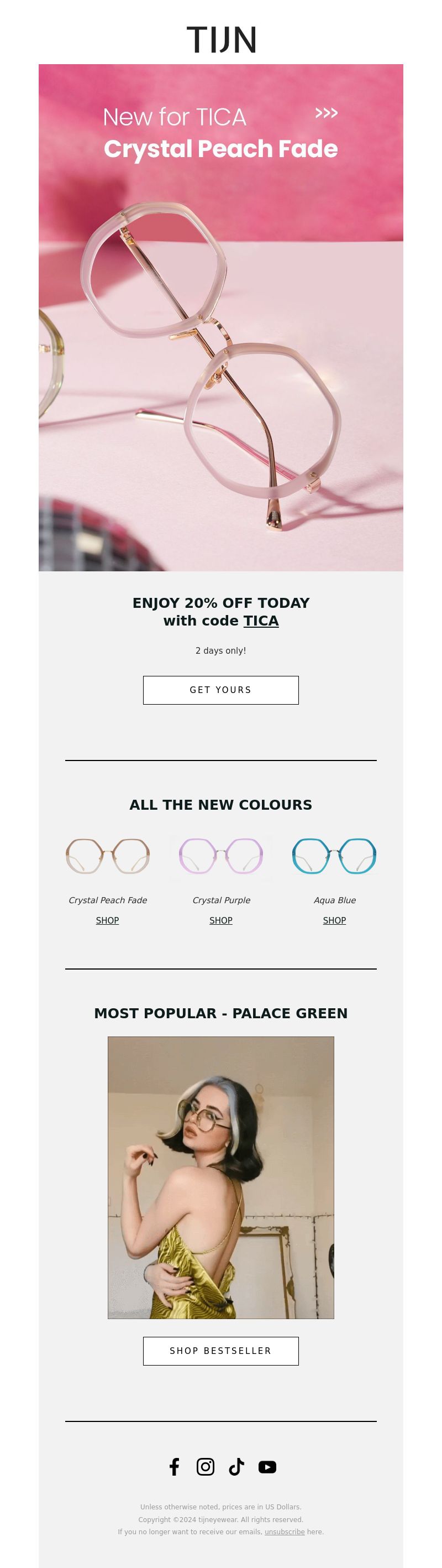Click the Aqua Blue colour name label

coord(335,900)
